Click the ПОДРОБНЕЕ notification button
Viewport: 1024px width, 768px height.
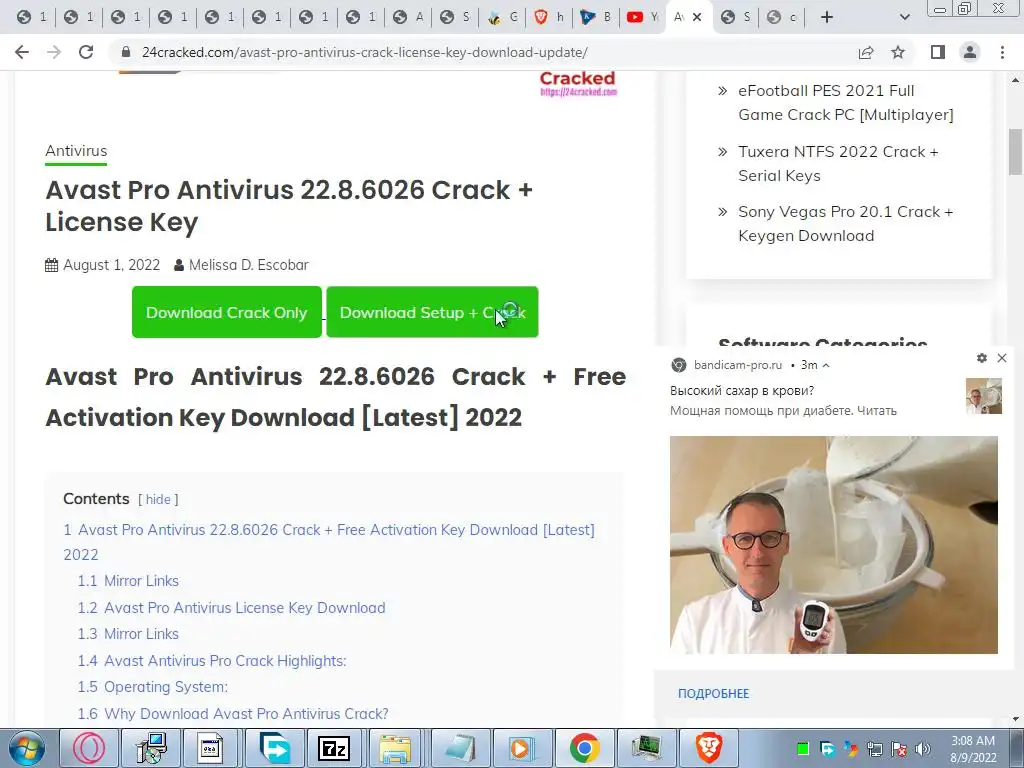point(713,694)
